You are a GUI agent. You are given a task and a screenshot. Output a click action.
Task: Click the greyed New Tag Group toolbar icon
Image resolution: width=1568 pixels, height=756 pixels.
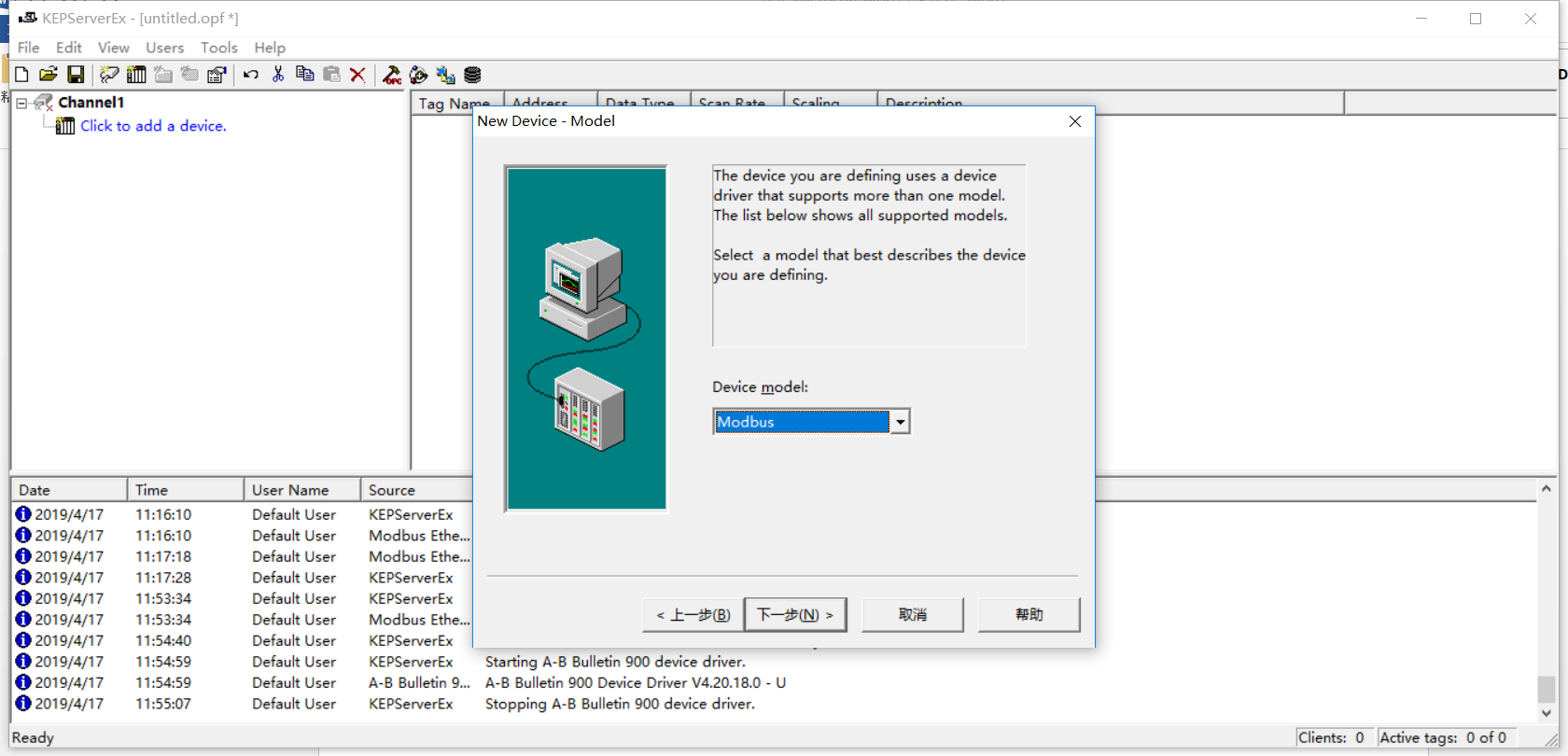click(x=163, y=75)
